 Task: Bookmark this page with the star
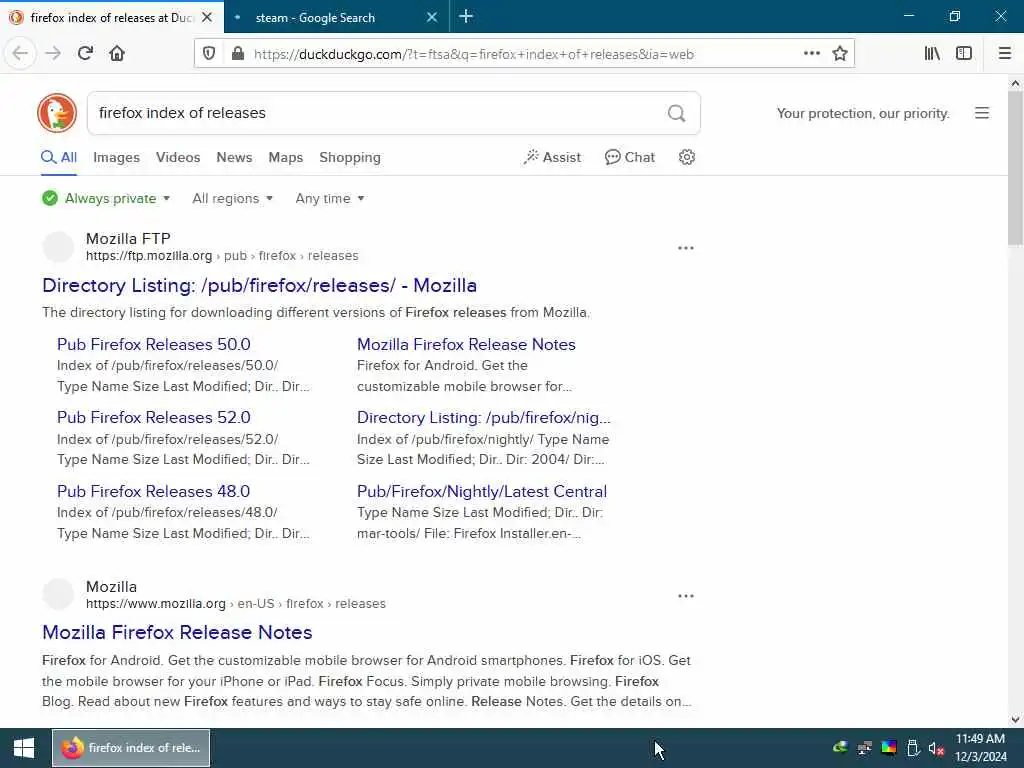tap(840, 54)
